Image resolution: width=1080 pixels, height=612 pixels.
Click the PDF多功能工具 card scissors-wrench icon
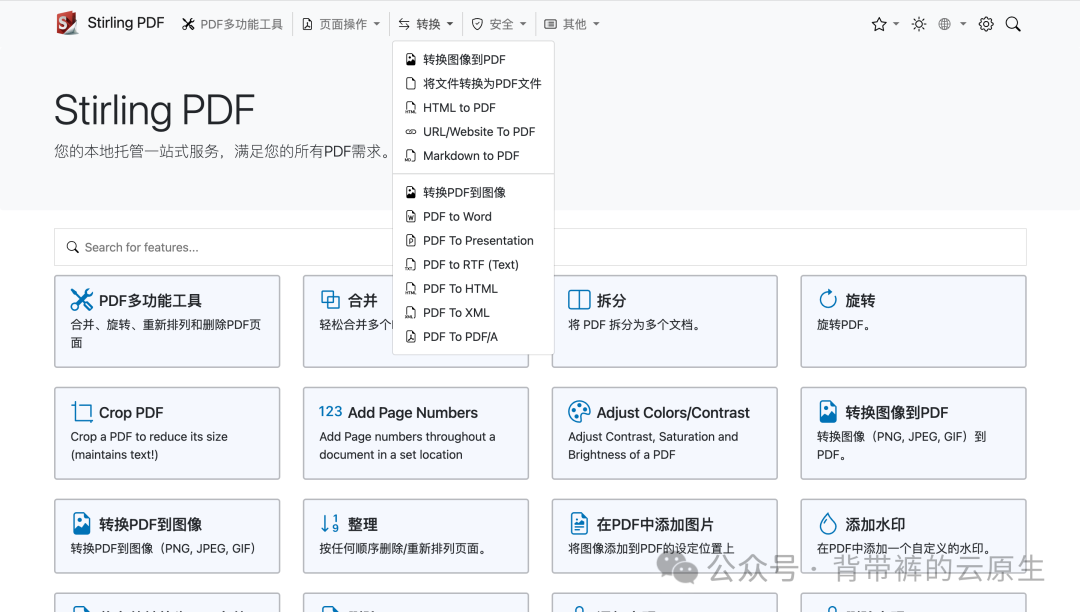click(81, 299)
